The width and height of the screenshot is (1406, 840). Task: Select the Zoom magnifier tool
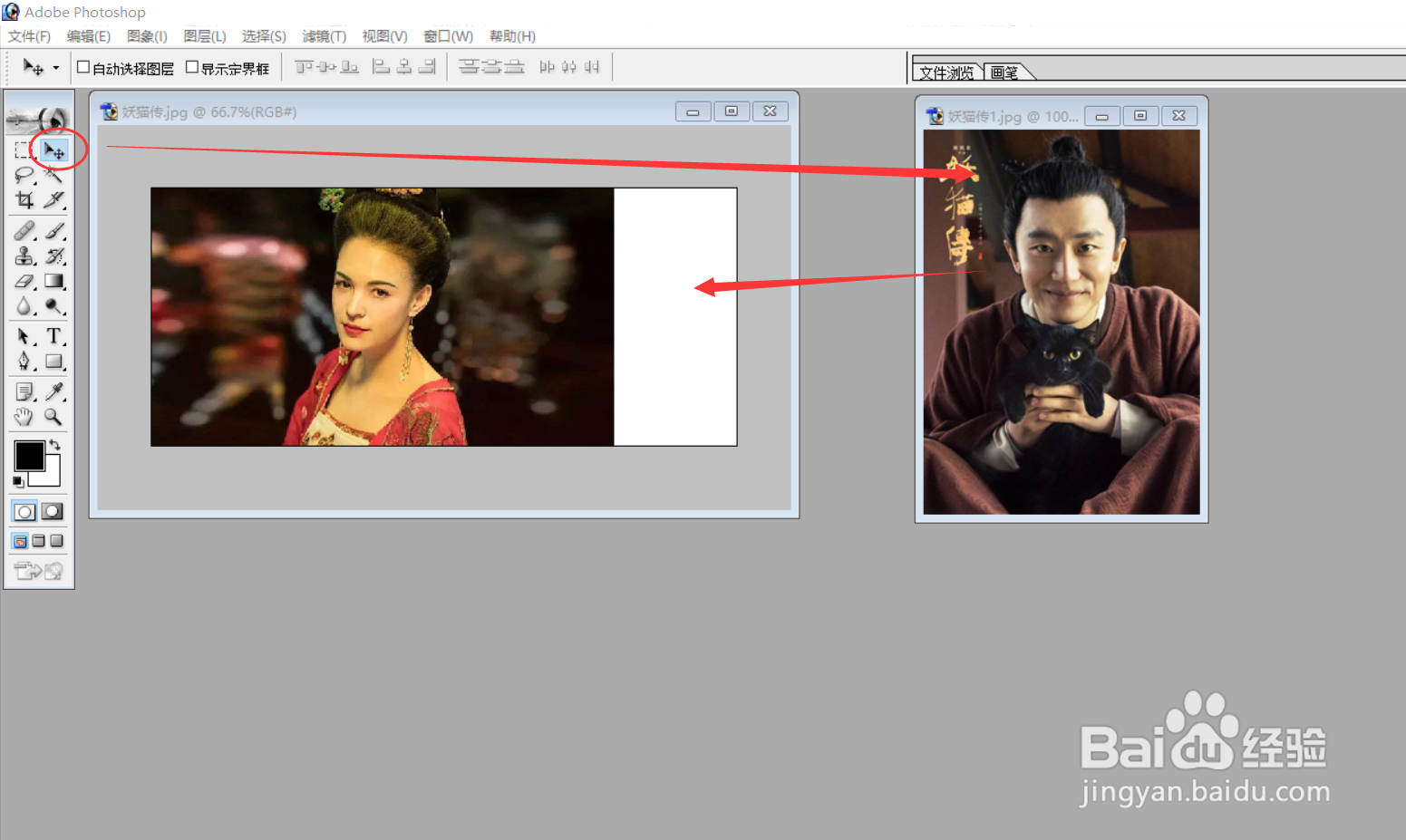pos(54,417)
